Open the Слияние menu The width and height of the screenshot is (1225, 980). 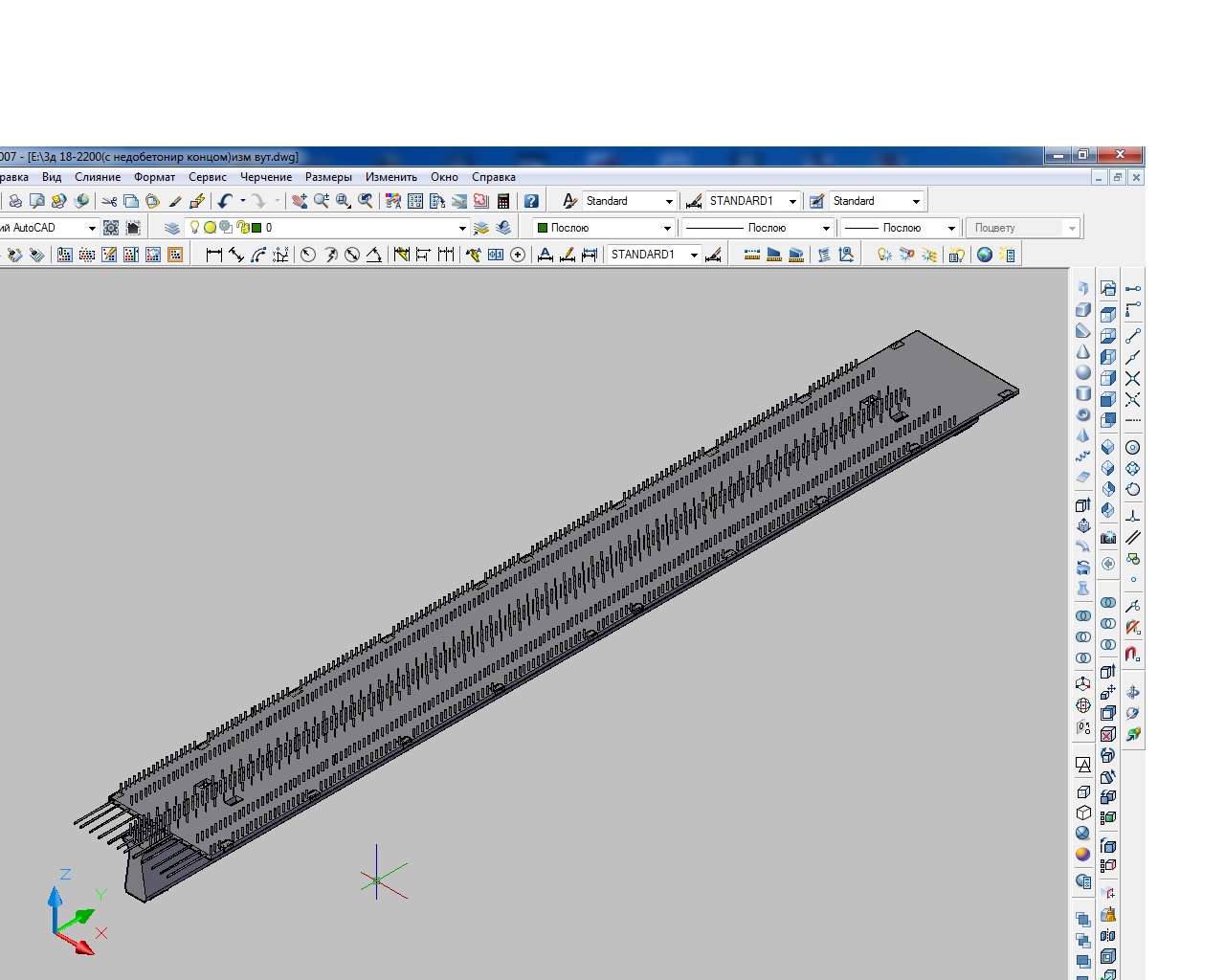(x=98, y=177)
